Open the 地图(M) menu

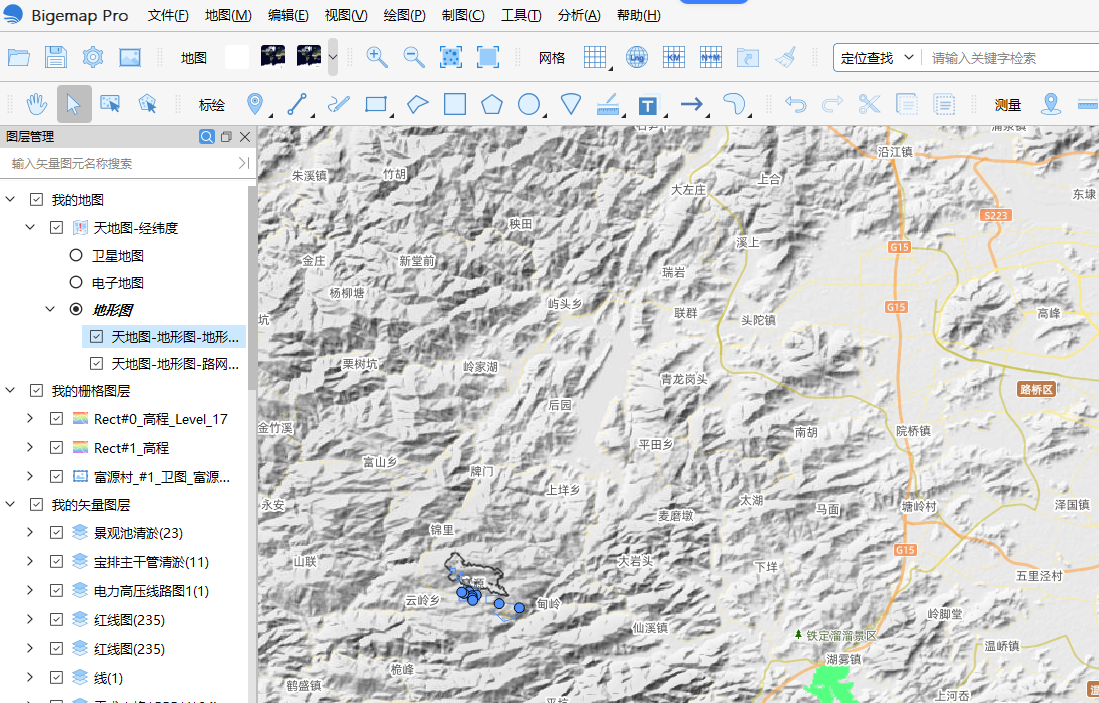pos(228,15)
